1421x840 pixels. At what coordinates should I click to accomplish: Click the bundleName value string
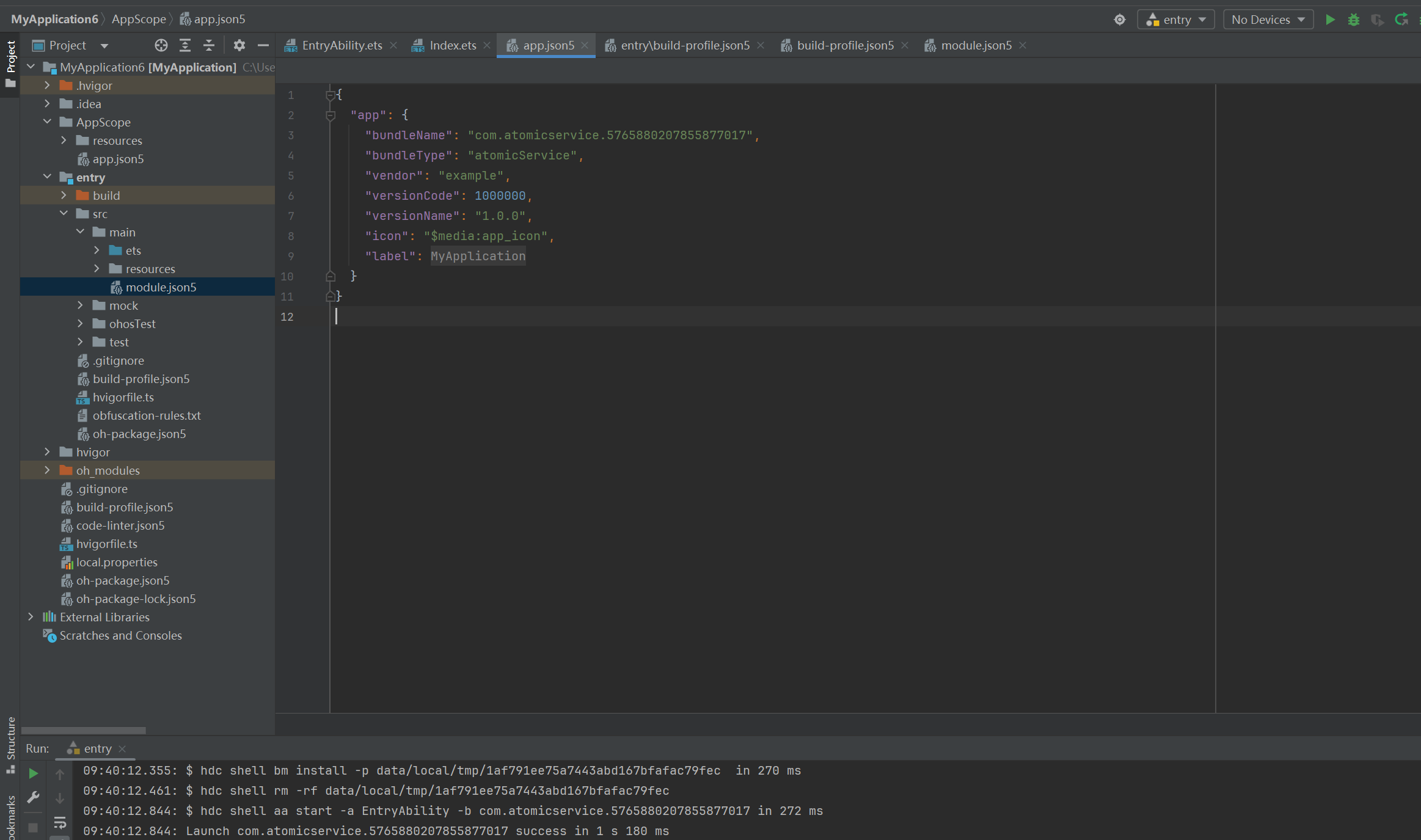(611, 135)
